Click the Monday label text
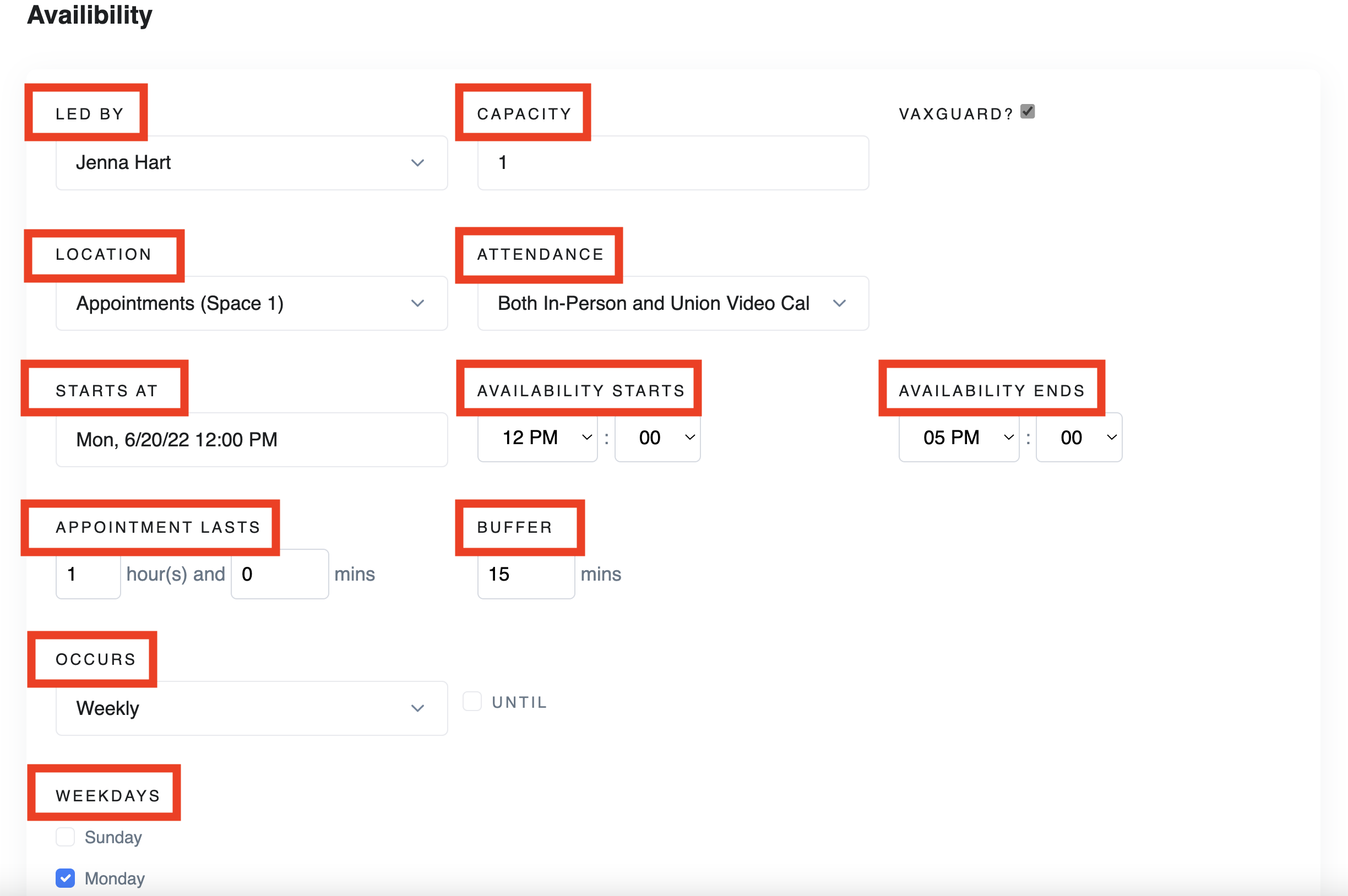Image resolution: width=1348 pixels, height=896 pixels. [x=115, y=878]
